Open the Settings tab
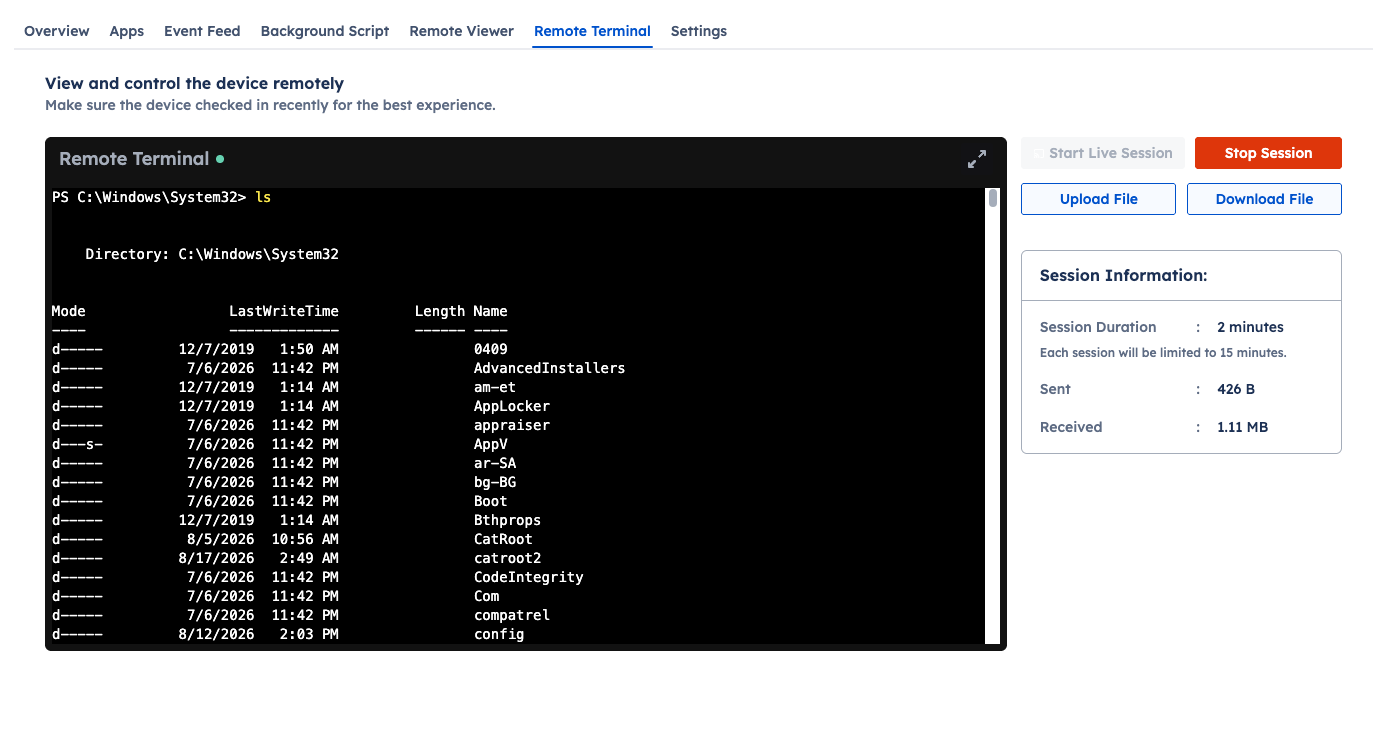The height and width of the screenshot is (733, 1376). click(699, 31)
